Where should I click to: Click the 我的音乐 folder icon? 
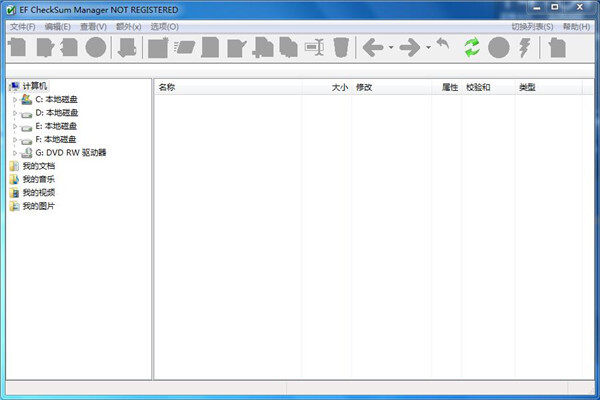(14, 179)
